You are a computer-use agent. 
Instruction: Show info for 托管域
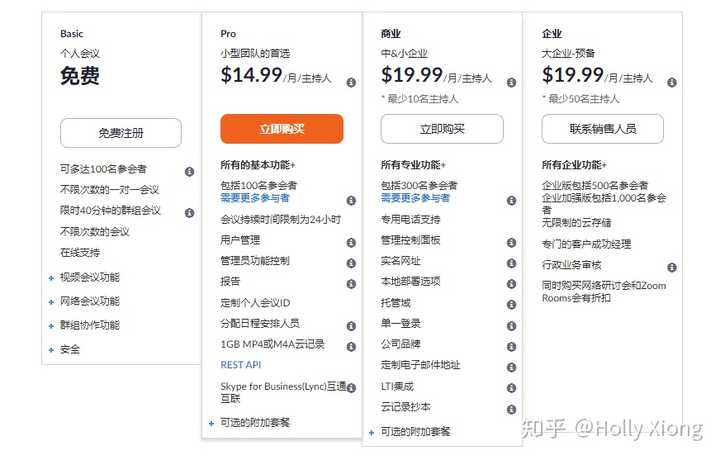click(x=512, y=305)
